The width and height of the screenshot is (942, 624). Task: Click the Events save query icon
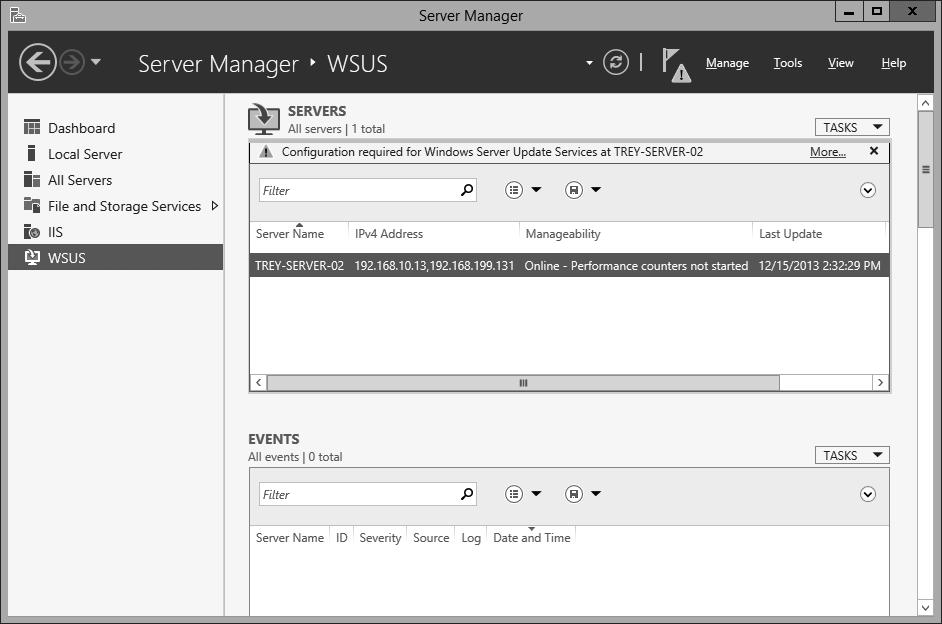pos(574,494)
